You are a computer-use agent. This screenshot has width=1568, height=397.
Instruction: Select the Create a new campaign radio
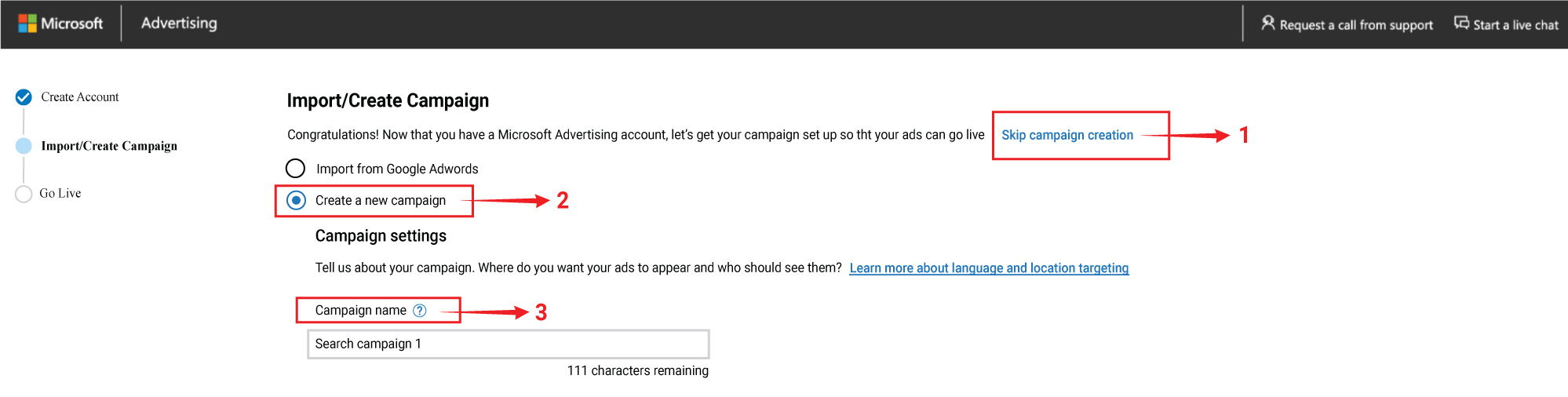[x=296, y=201]
